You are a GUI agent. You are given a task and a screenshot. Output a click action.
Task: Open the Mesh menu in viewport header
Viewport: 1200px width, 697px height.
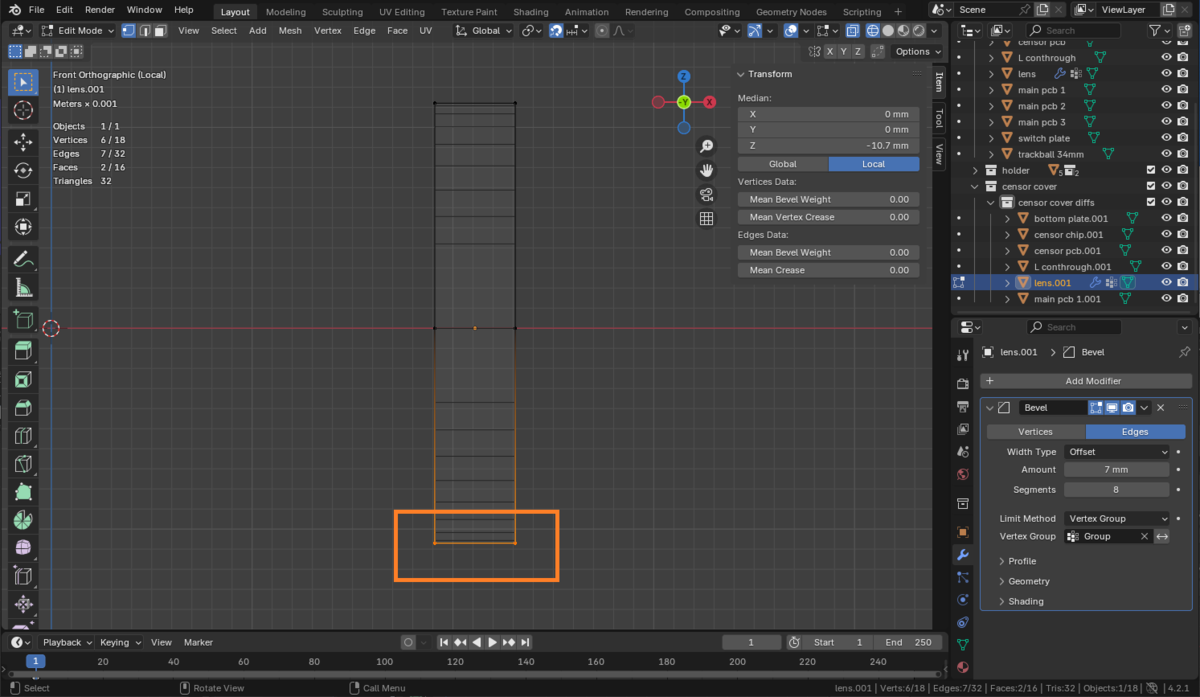[290, 30]
